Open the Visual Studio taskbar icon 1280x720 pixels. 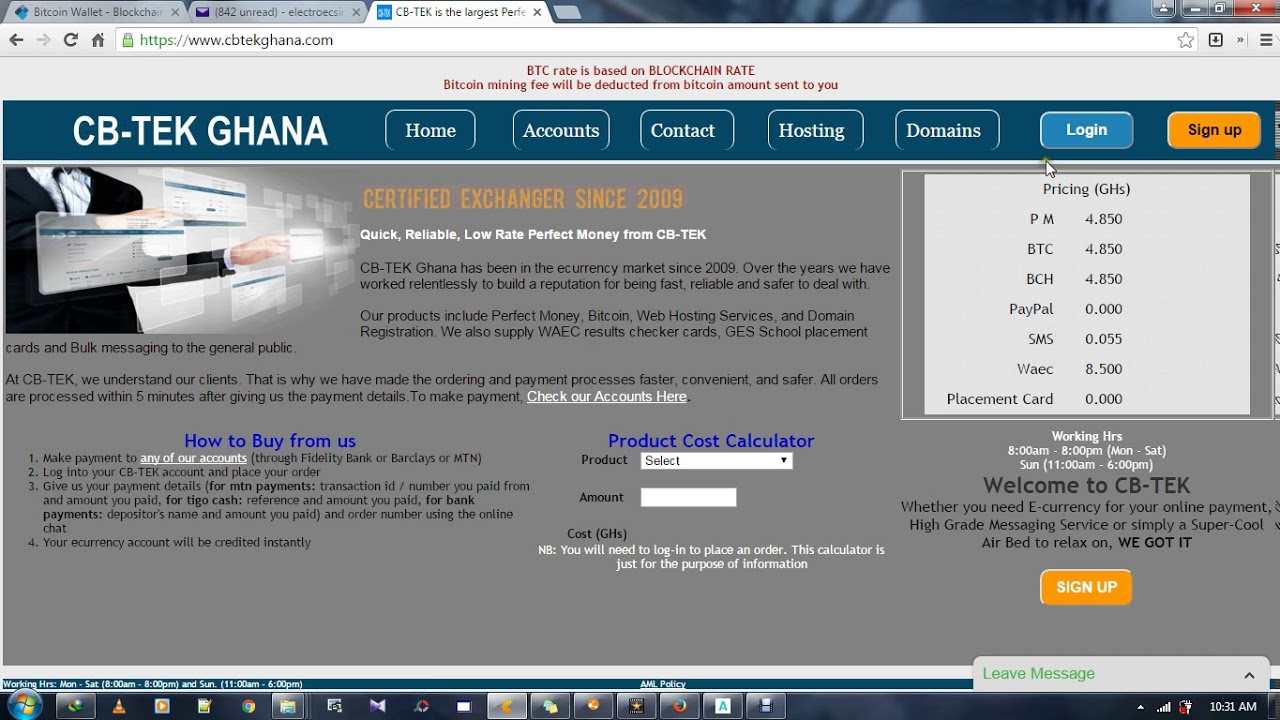click(377, 706)
